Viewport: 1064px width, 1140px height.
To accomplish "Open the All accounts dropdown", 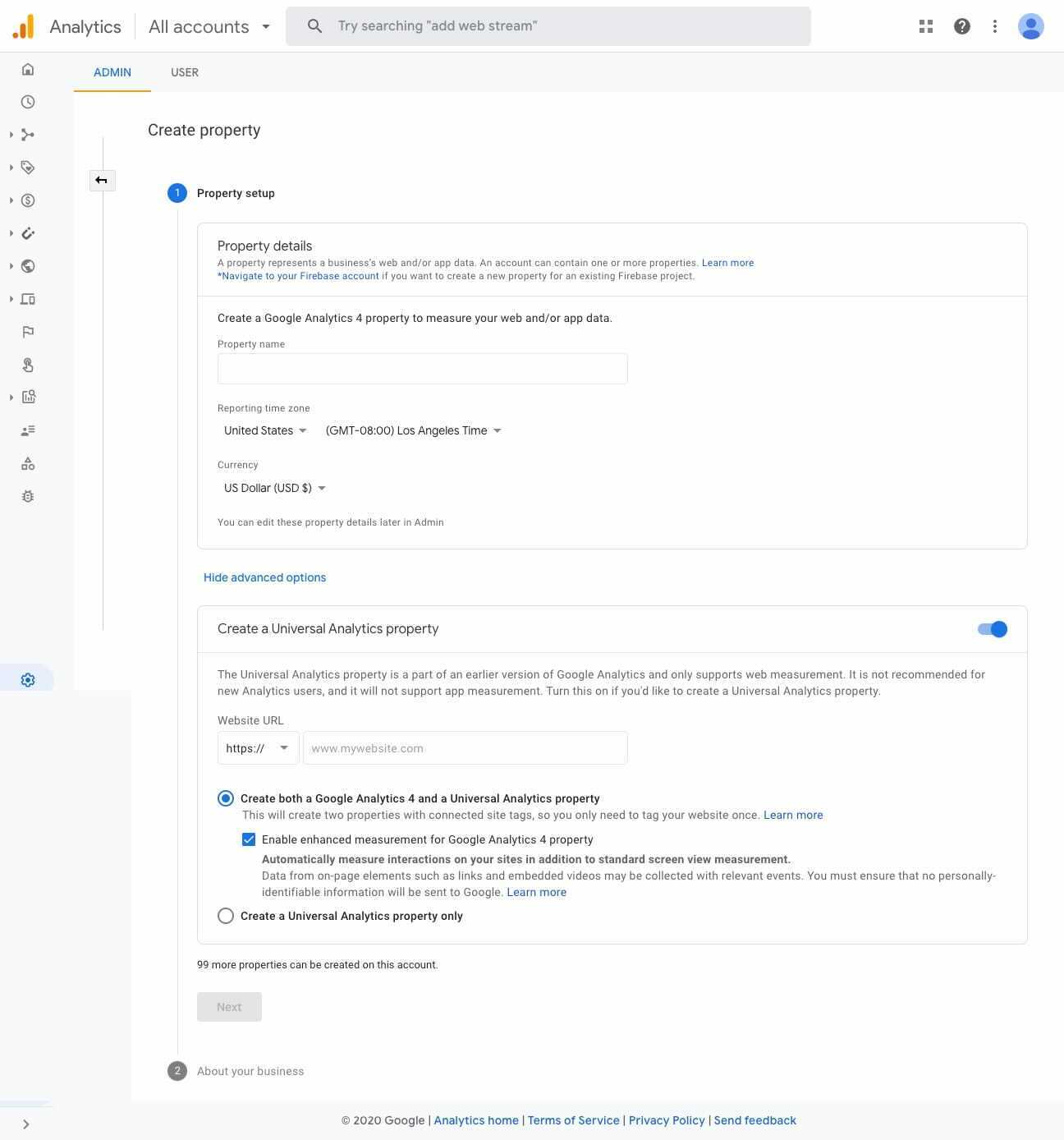I will pos(209,26).
